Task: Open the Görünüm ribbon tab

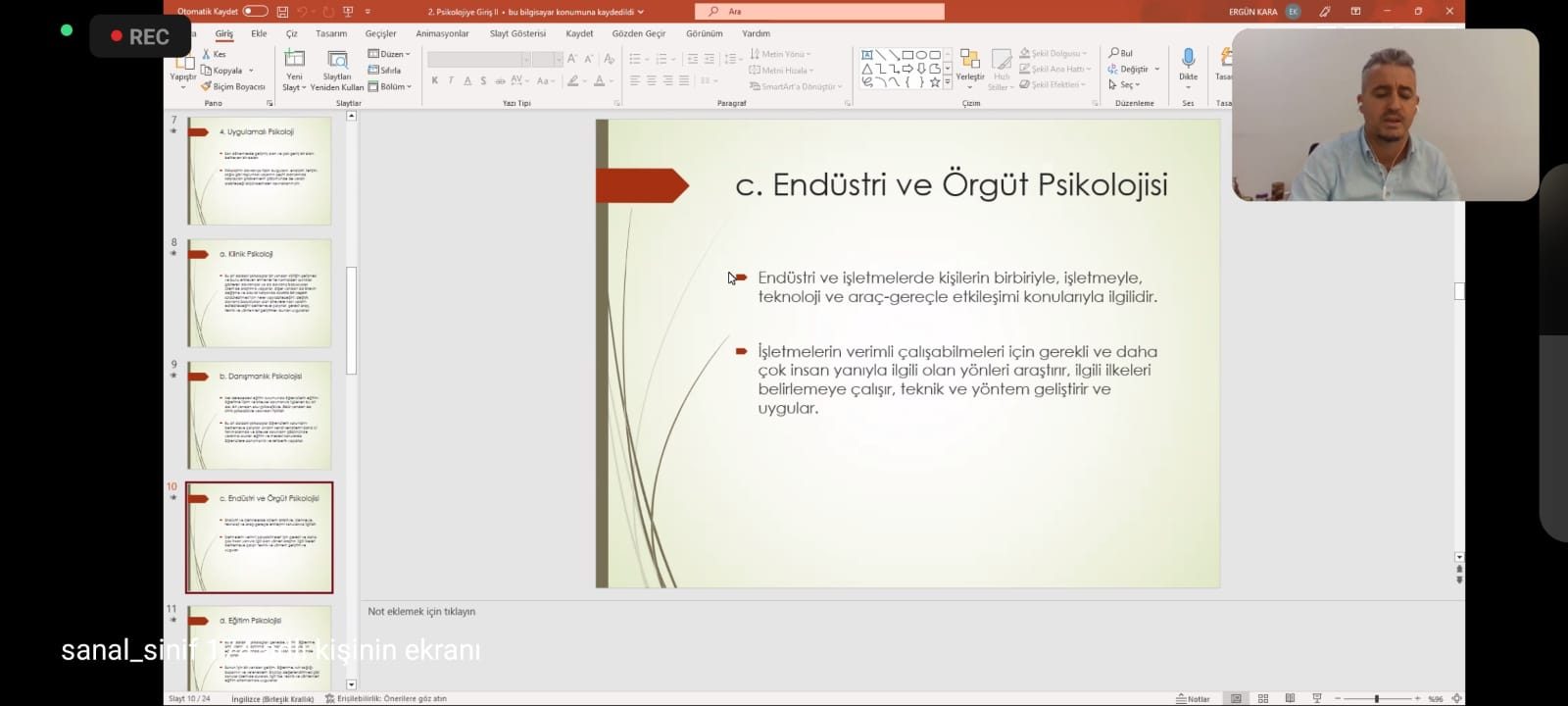Action: pos(704,33)
